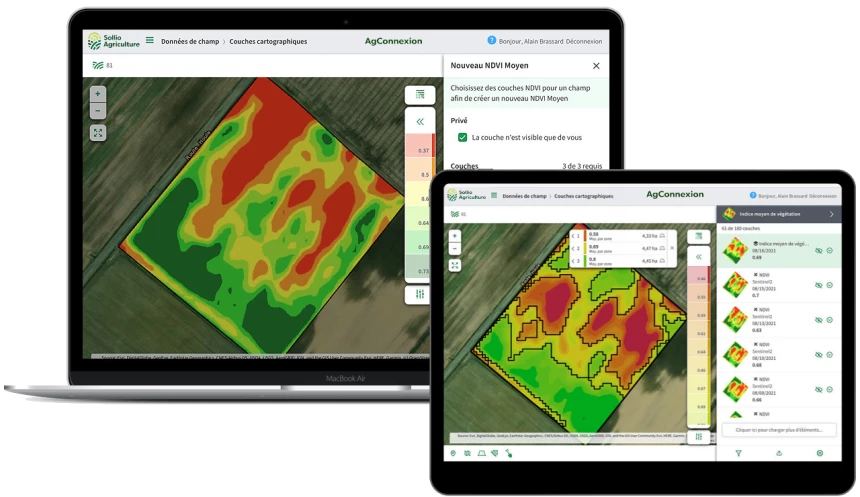Open the legend table icon on laptop map
The image size is (860, 497).
(420, 94)
